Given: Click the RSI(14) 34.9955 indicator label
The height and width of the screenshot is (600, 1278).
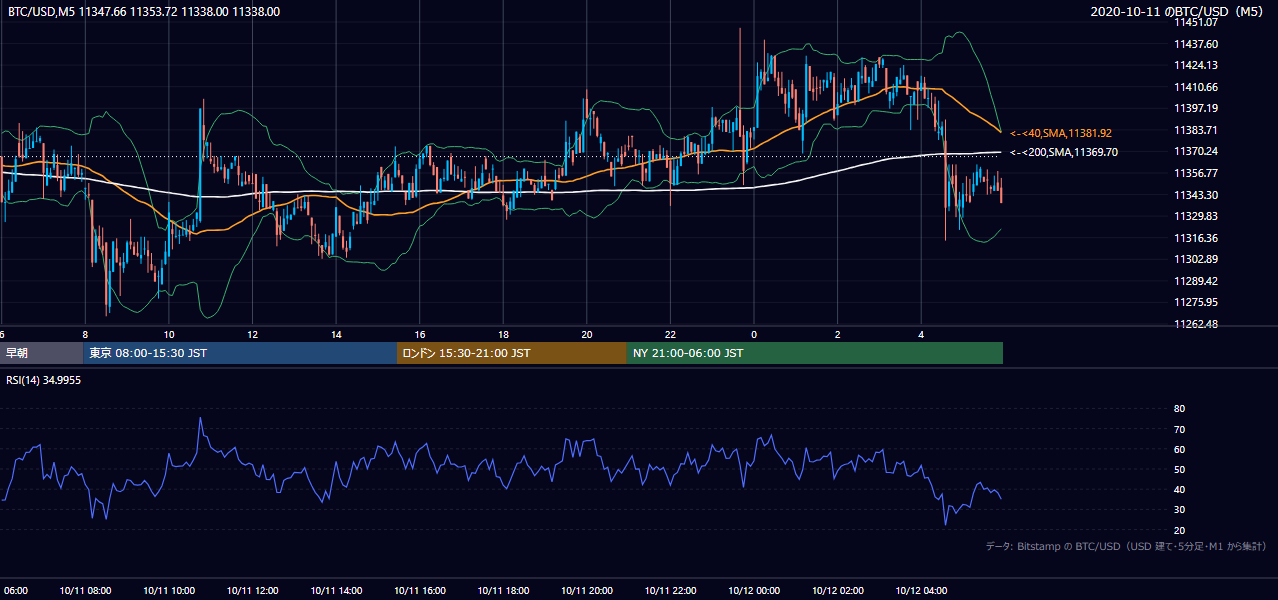Looking at the screenshot, I should (x=44, y=380).
